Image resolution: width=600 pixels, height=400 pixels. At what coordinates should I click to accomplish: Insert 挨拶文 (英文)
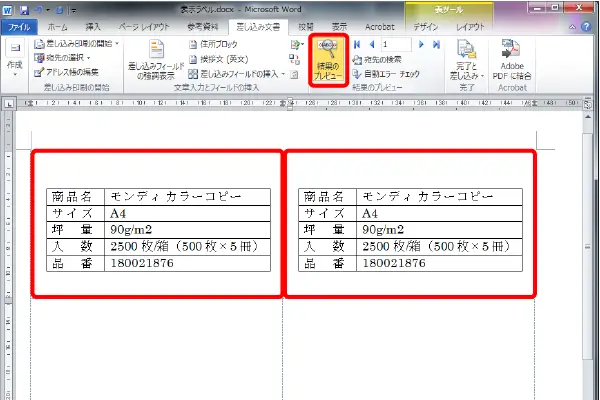coord(219,59)
